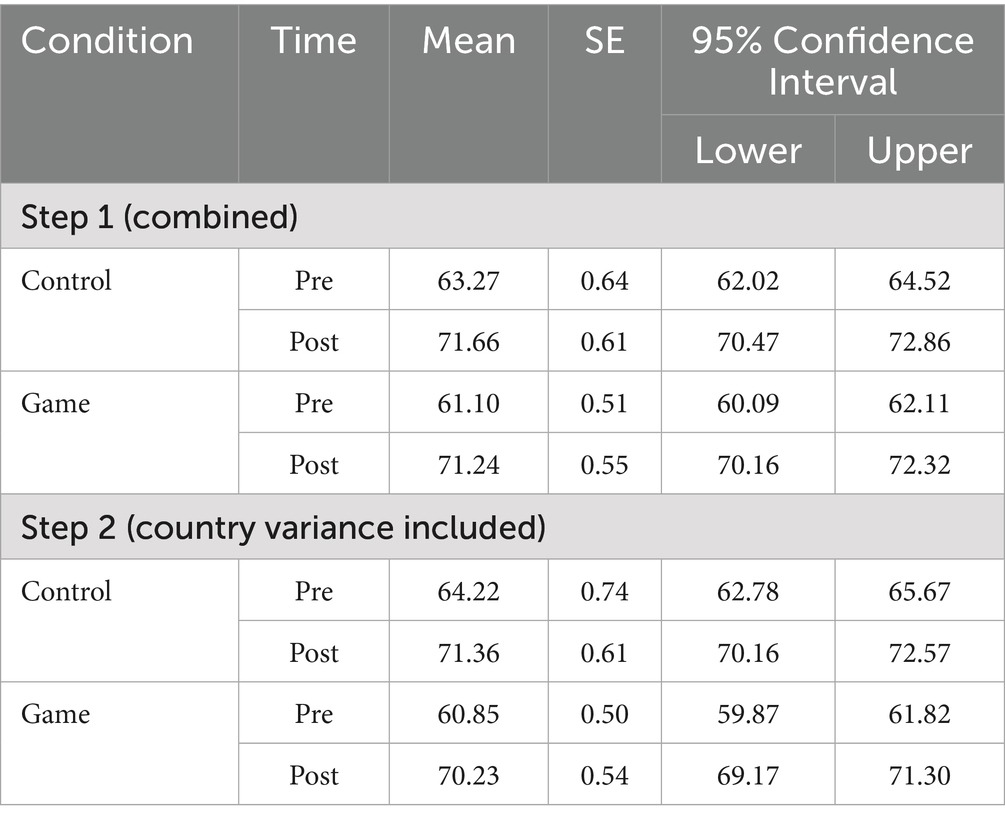Viewport: 1005px width, 823px height.
Task: Click the upper bound 71.30 cell
Action: (x=919, y=775)
